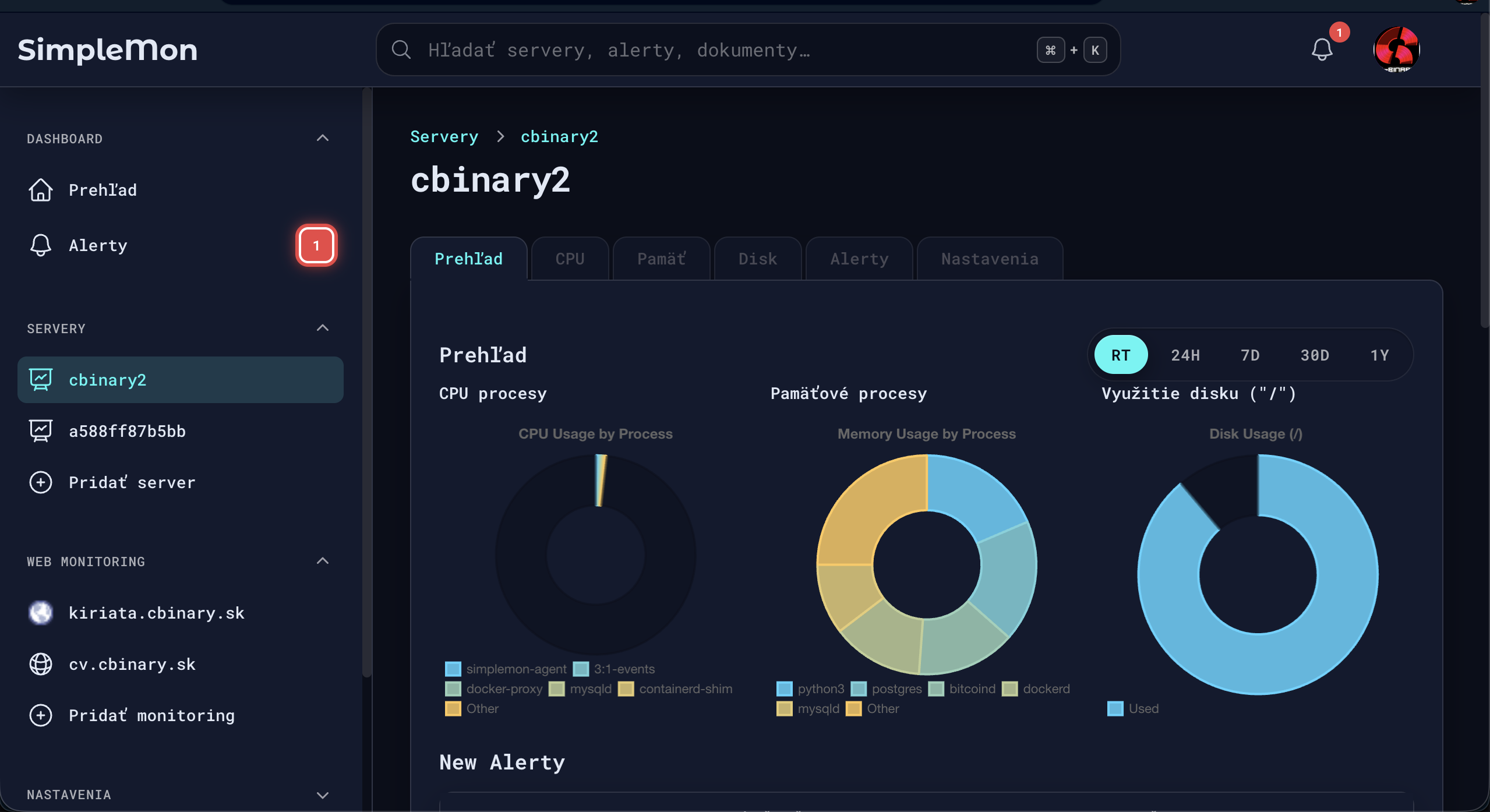Toggle the python3 legend entry in the memory chart
The width and height of the screenshot is (1490, 812).
810,689
